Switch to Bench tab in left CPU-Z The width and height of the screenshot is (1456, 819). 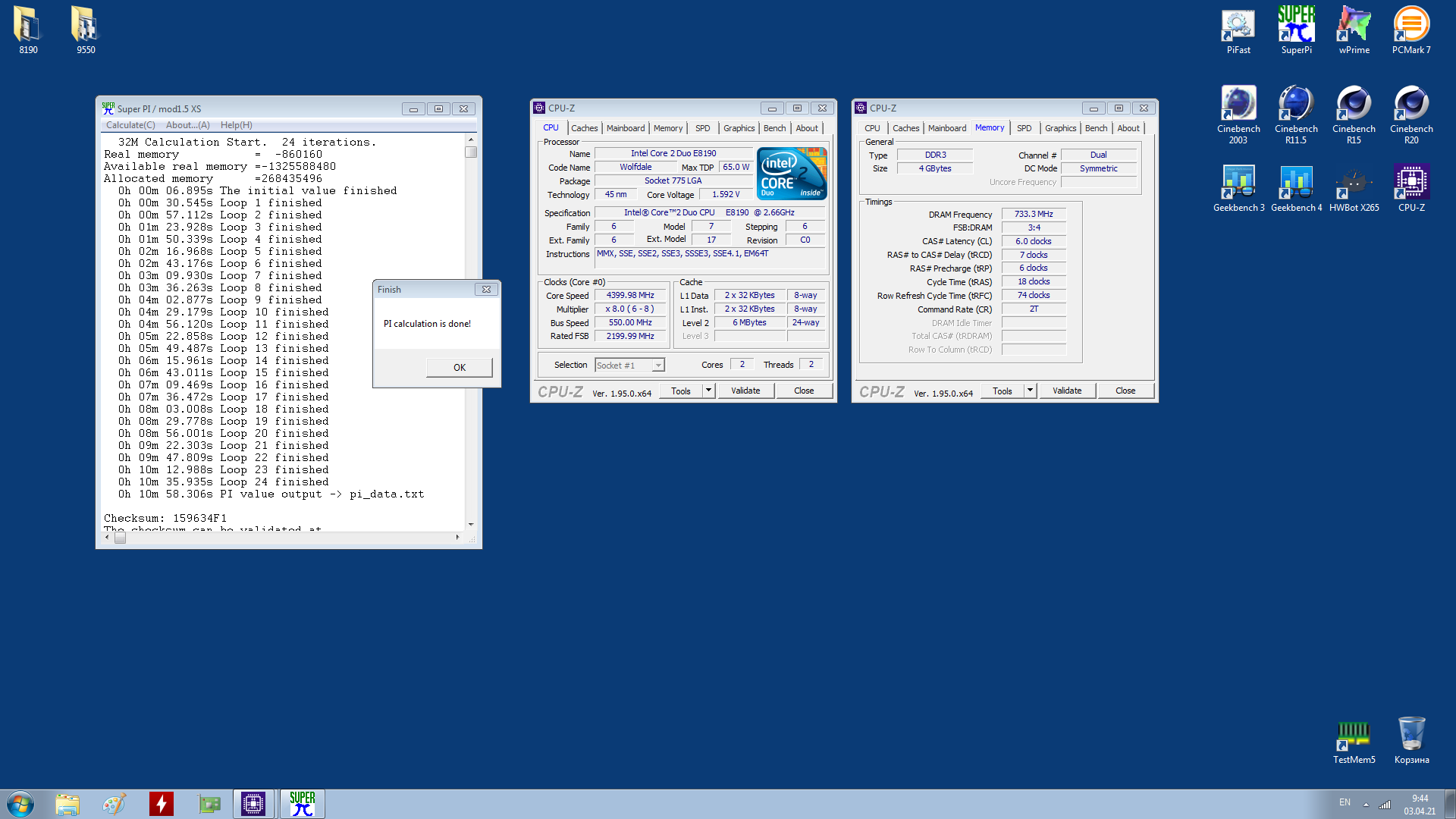[x=774, y=128]
